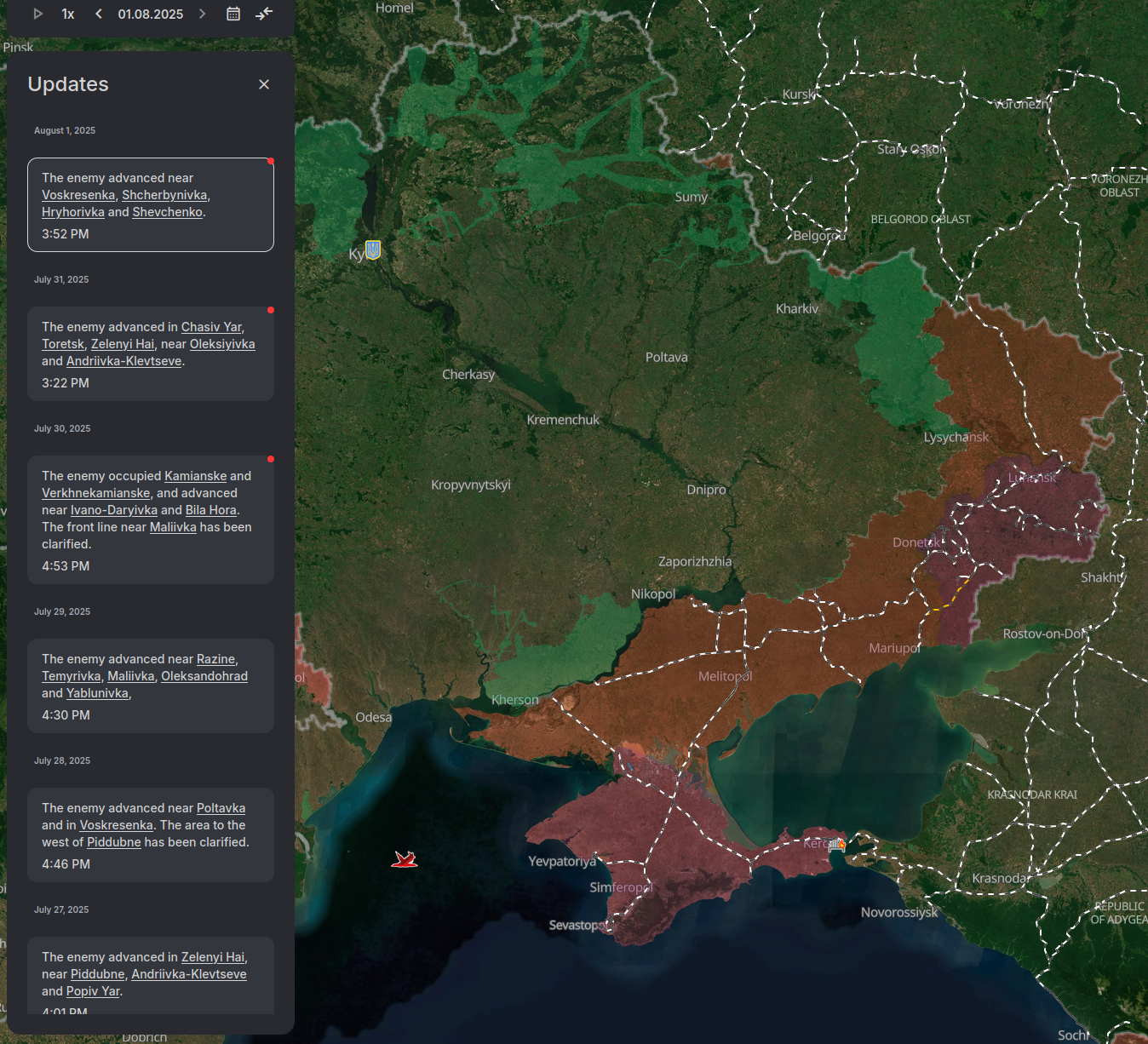Open the Toretsk link
This screenshot has width=1148, height=1044.
[63, 344]
